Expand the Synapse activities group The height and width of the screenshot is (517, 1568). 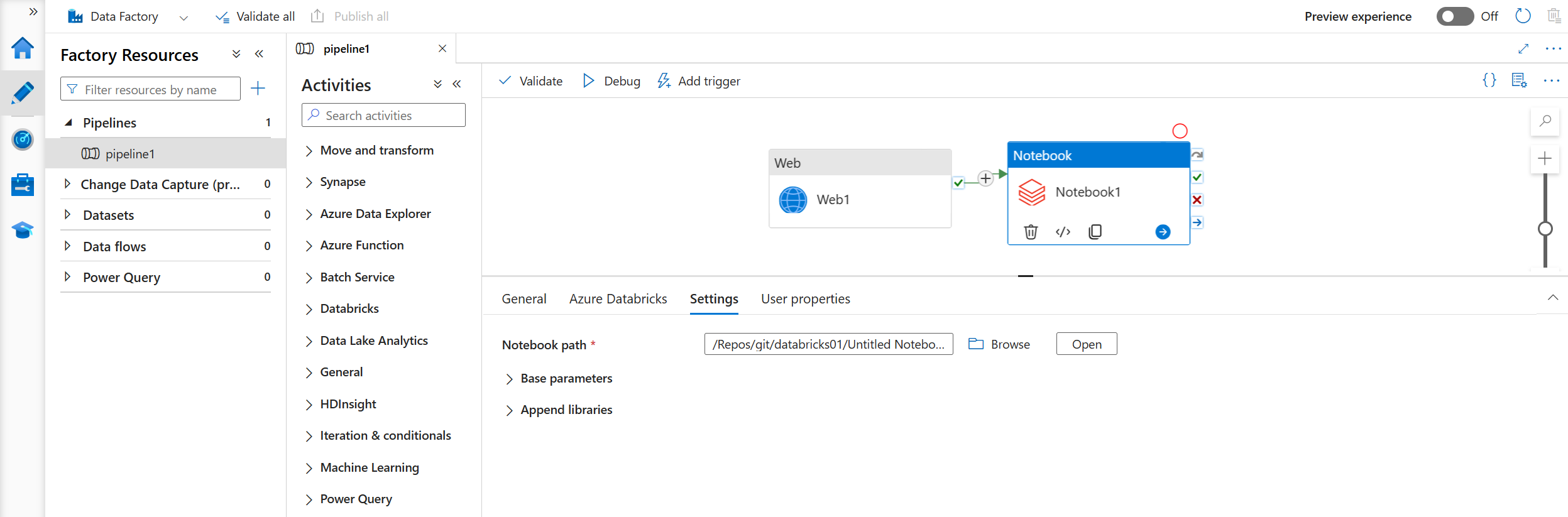click(309, 182)
